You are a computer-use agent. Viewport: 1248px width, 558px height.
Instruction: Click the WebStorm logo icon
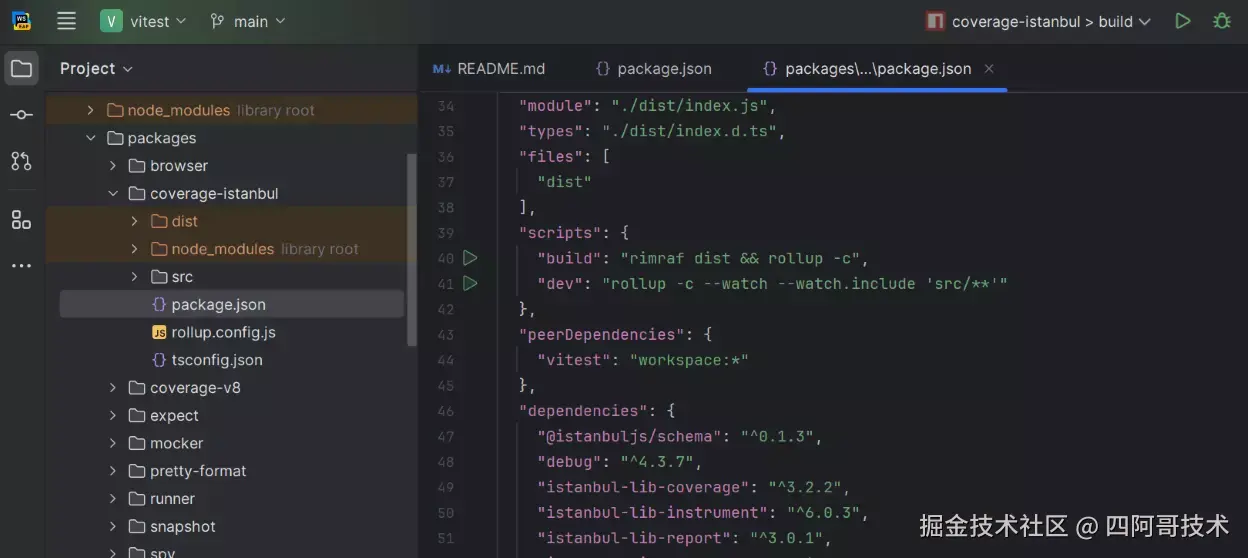pos(22,21)
